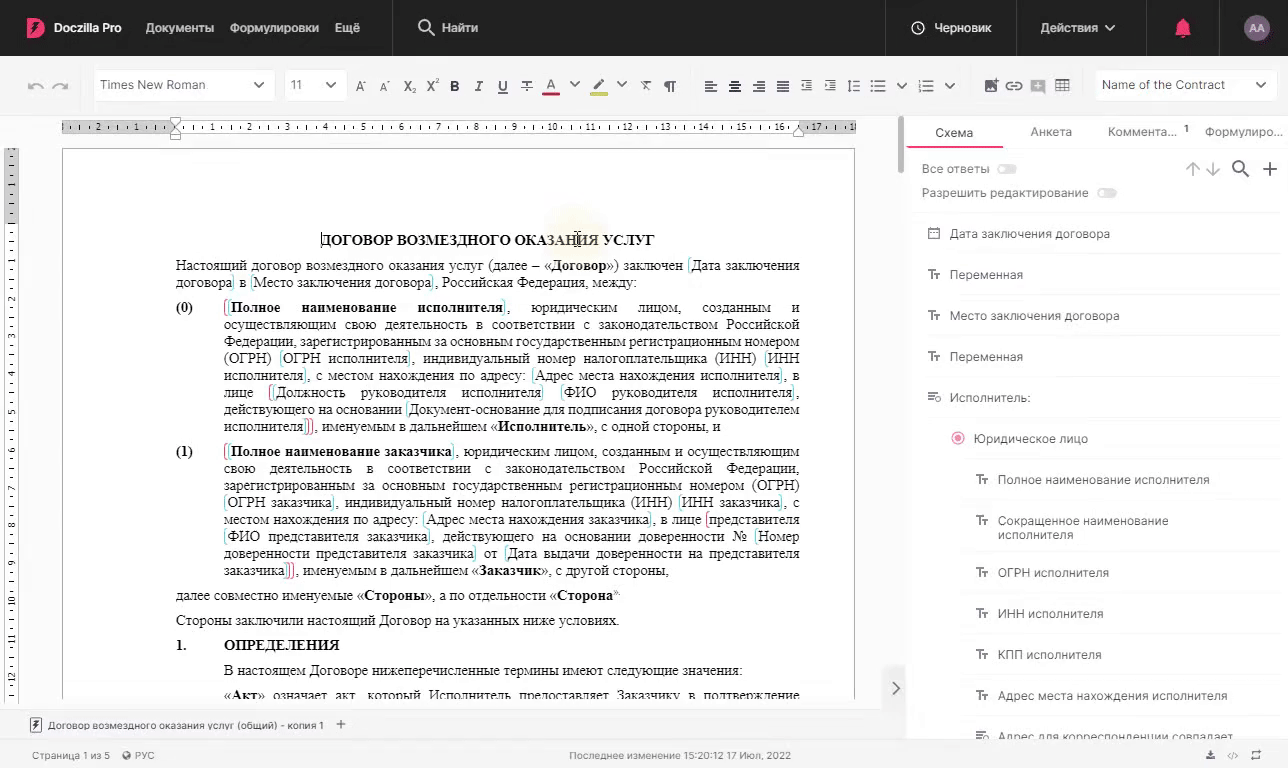Toggle italic formatting
Image resolution: width=1288 pixels, height=768 pixels.
click(478, 86)
